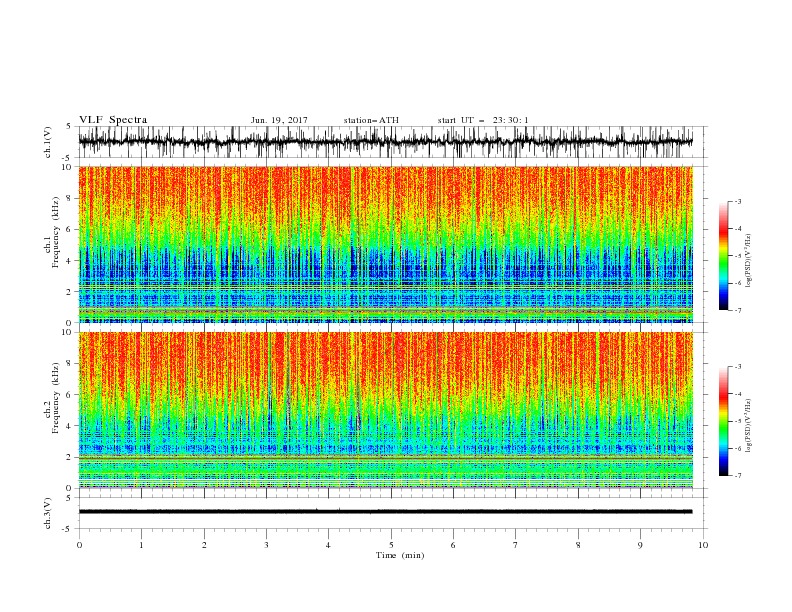The image size is (792, 612).
Task: Select the date text "Jun. 19, 2017"
Action: (279, 120)
